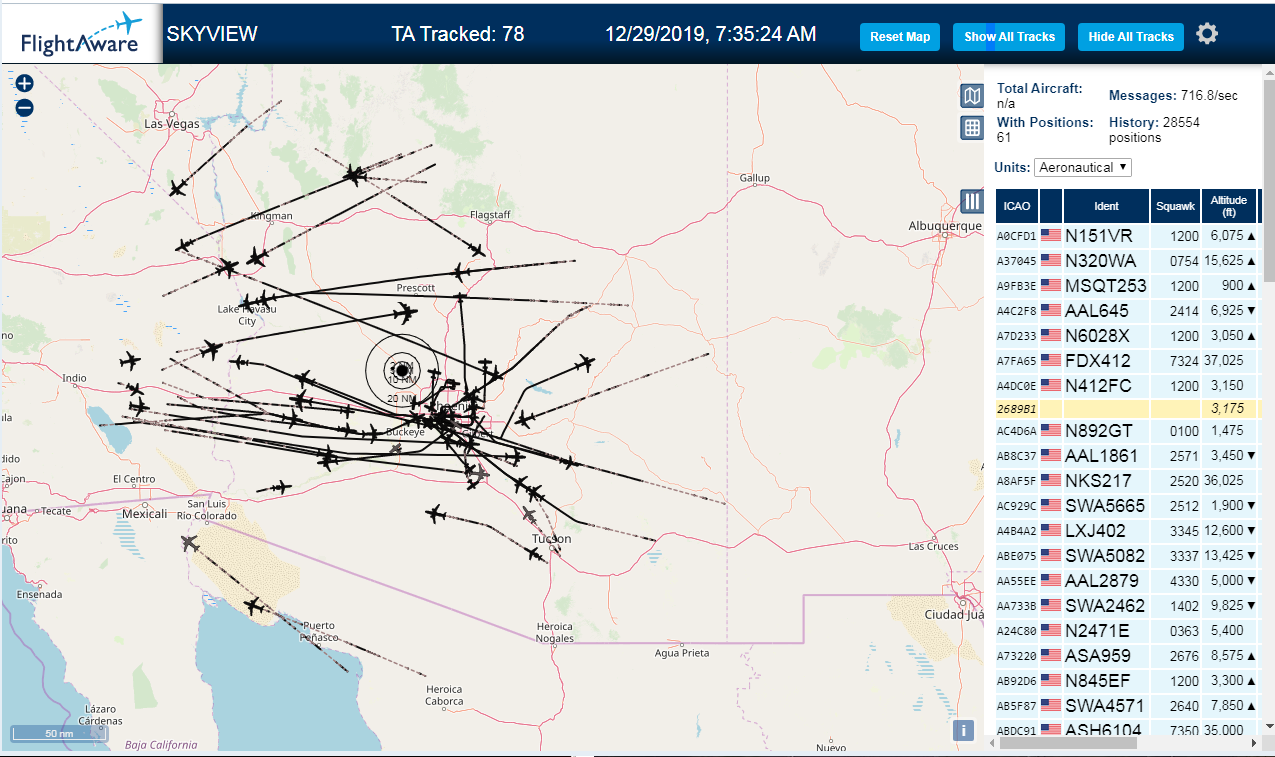Select the N412FC aircraft row
This screenshot has height=757, width=1275.
coord(1127,385)
